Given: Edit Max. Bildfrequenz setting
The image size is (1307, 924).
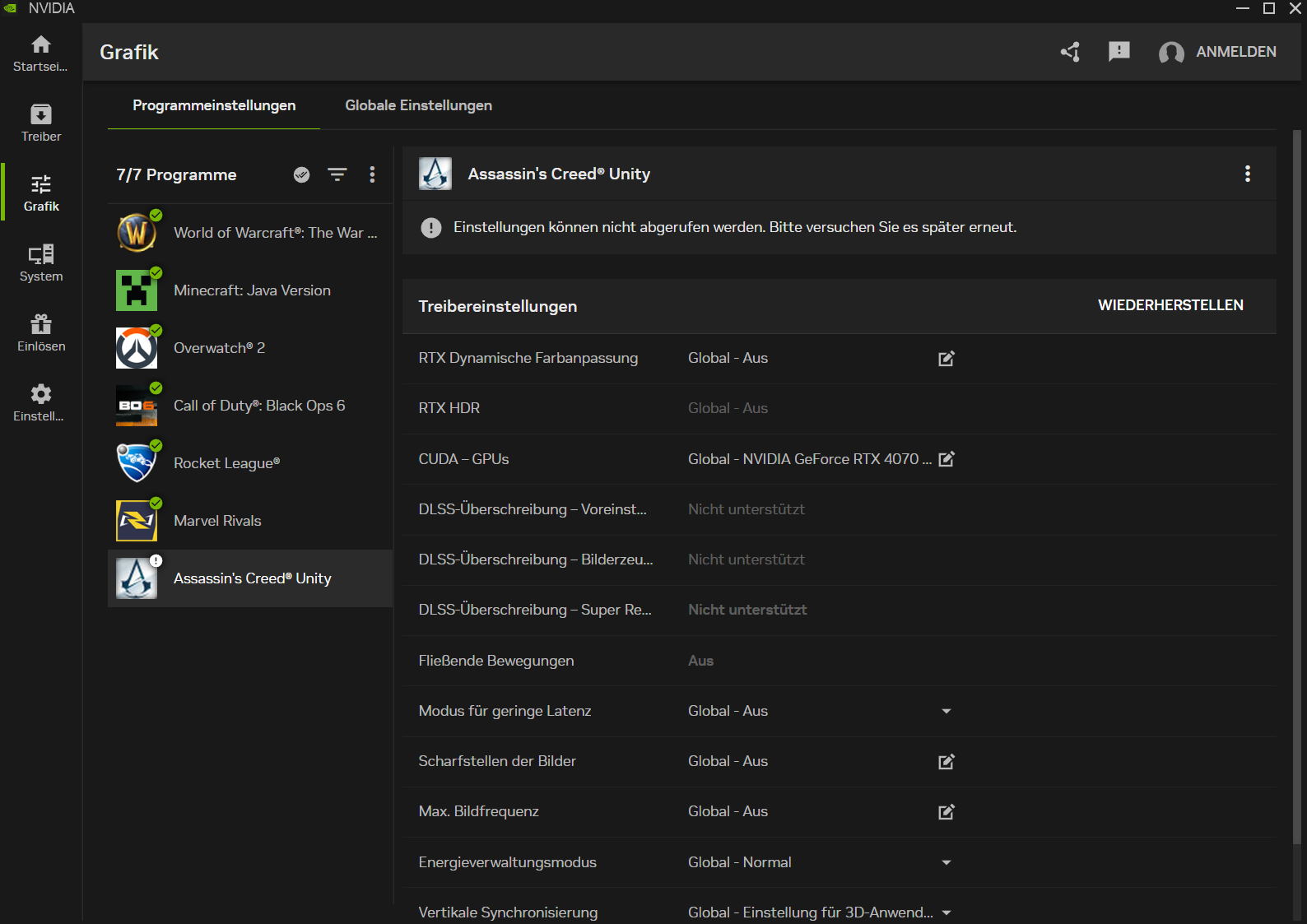Looking at the screenshot, I should click(947, 812).
